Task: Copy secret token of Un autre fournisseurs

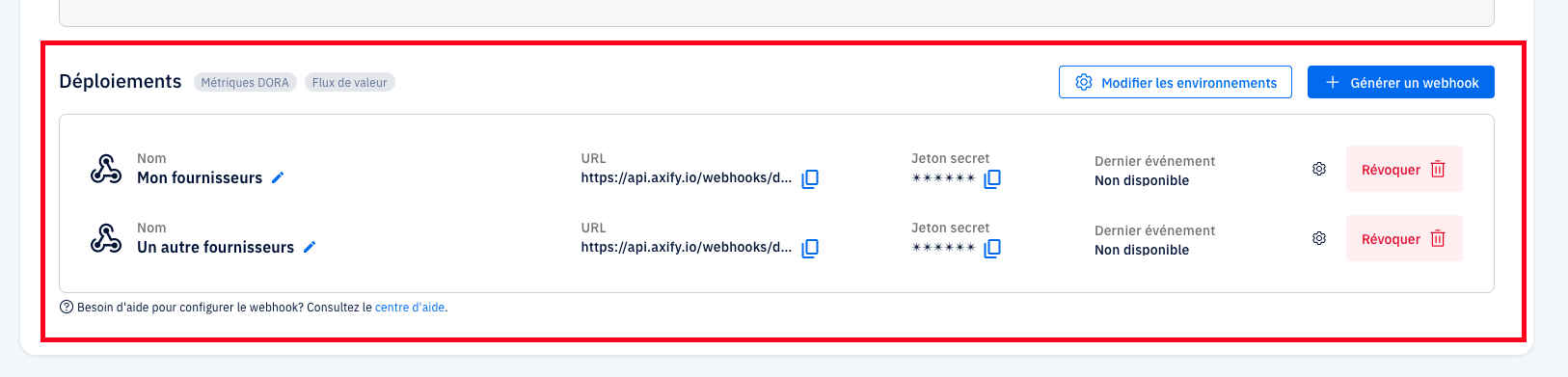Action: (992, 248)
